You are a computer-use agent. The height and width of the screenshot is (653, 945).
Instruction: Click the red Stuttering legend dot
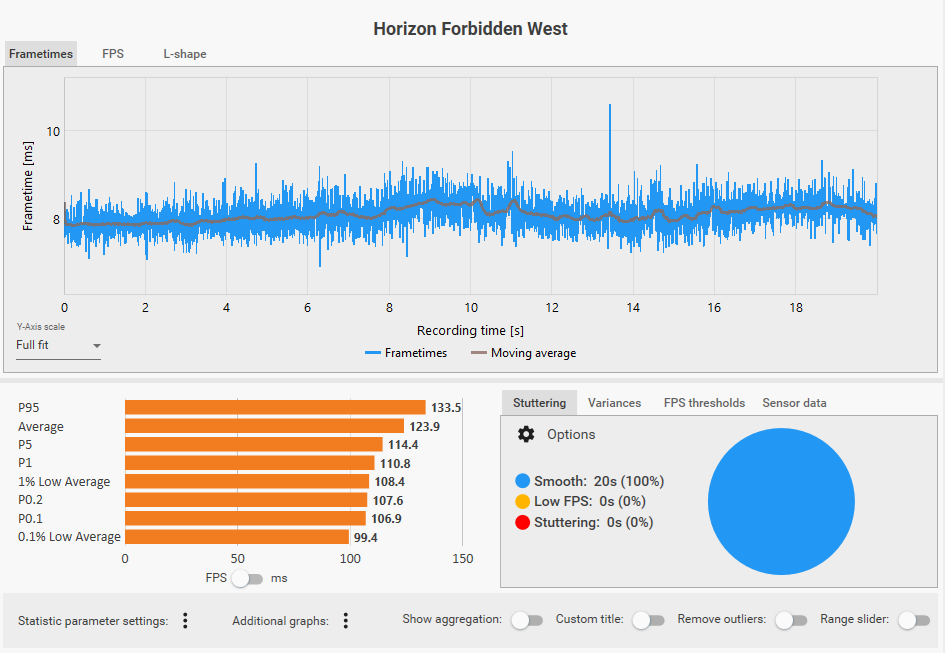click(x=523, y=522)
